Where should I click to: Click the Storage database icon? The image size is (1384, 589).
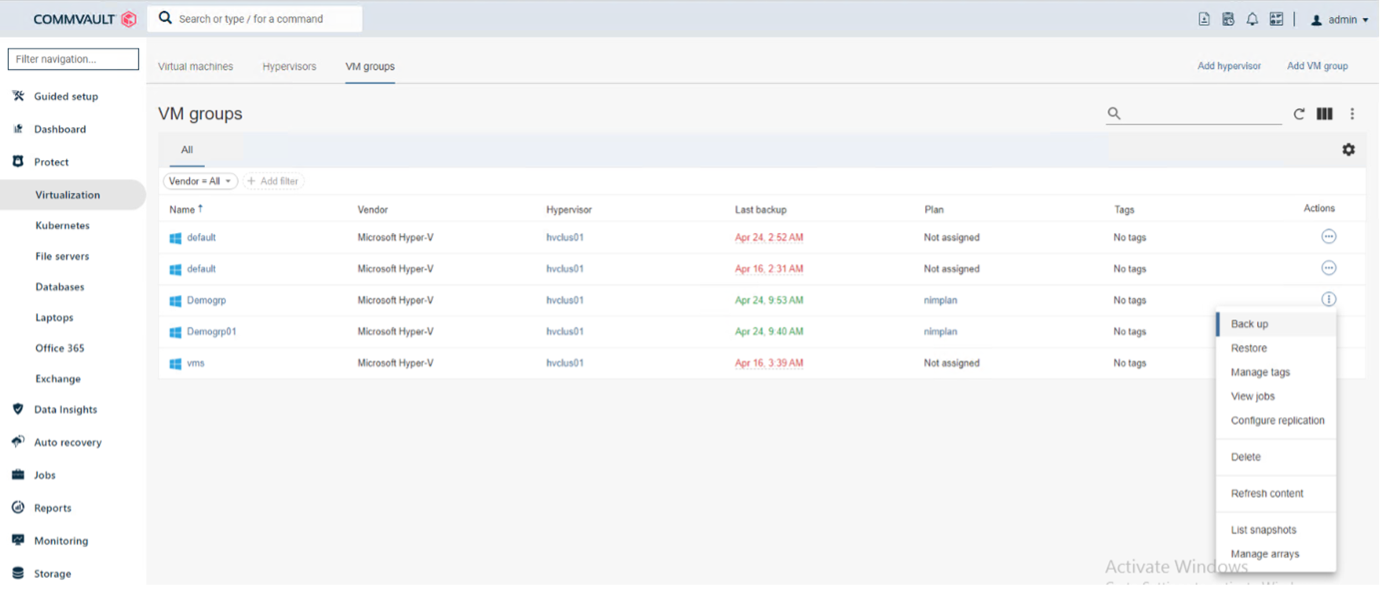point(18,573)
